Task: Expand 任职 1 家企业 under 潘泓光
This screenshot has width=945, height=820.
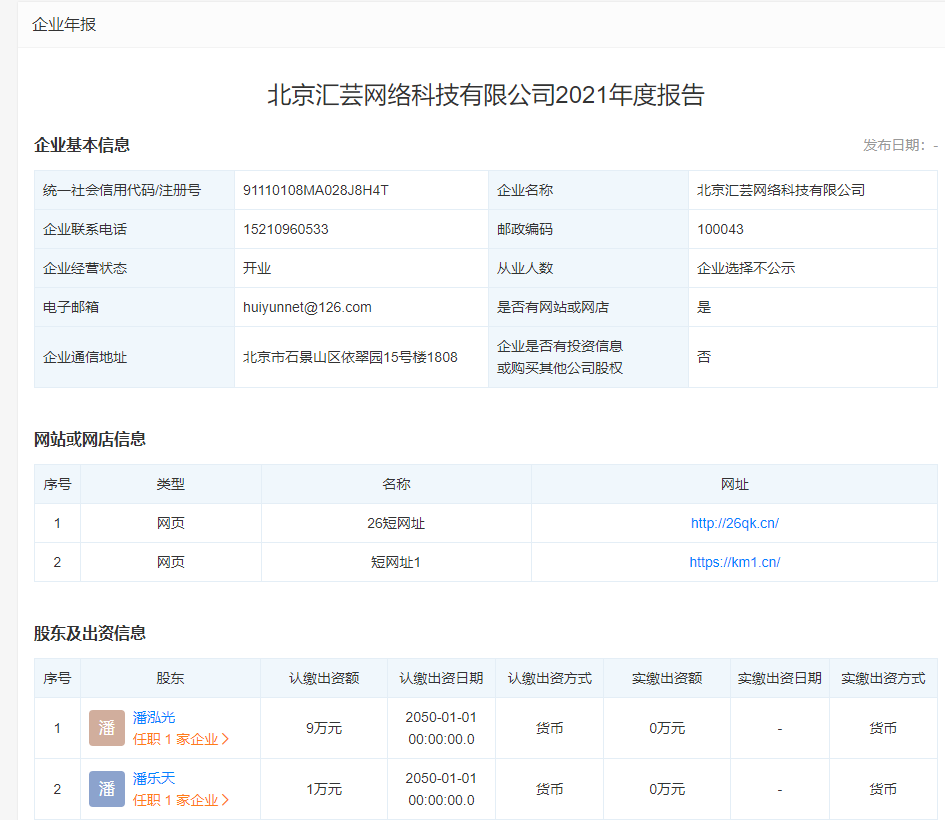Action: pos(181,739)
